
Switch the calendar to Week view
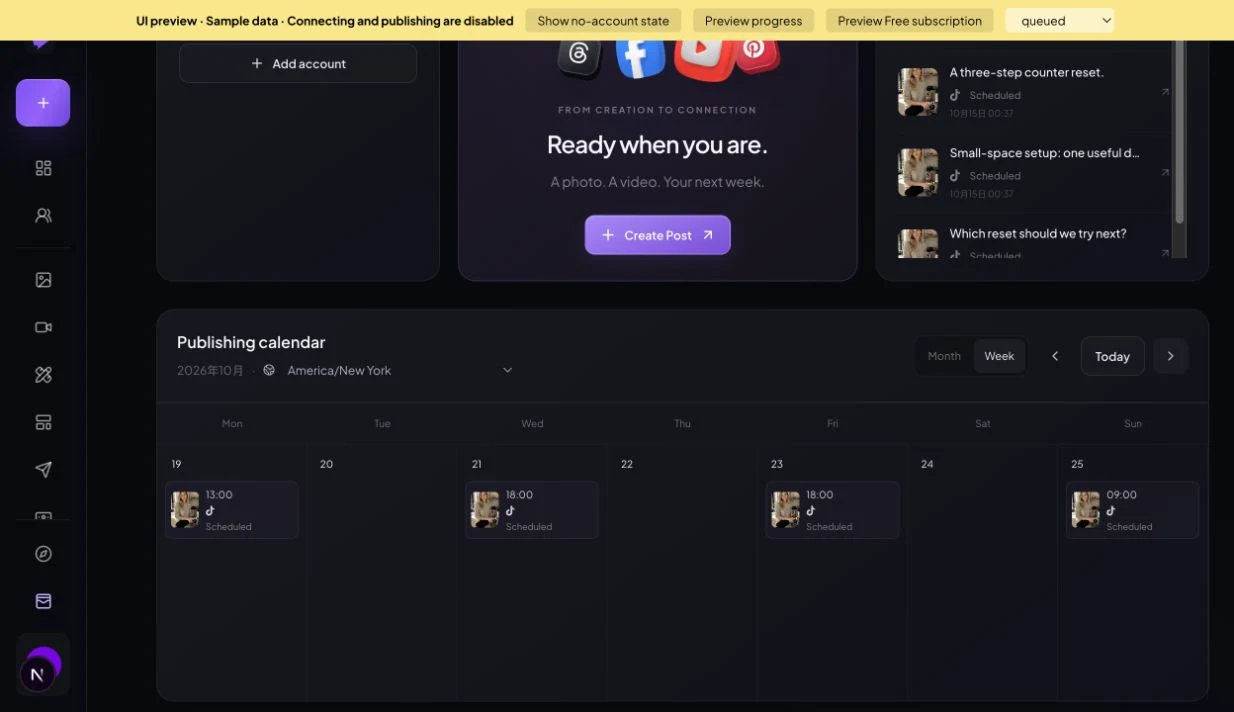click(999, 356)
